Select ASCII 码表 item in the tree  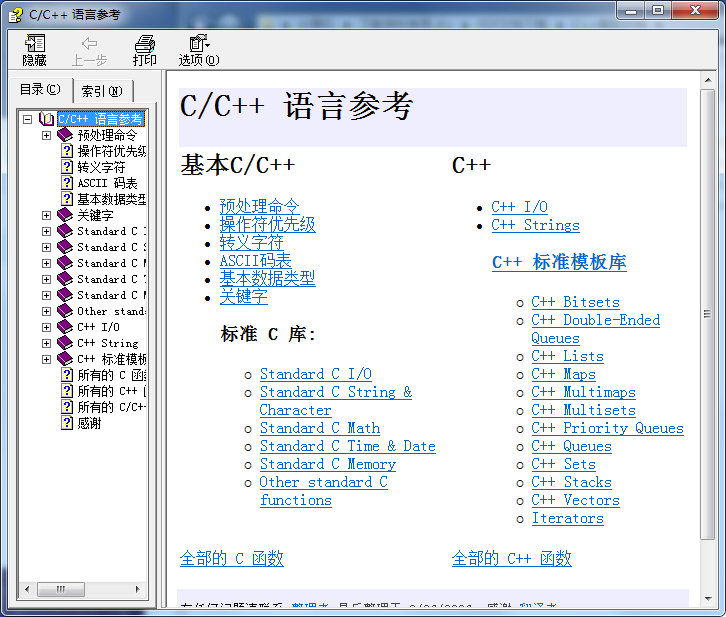click(107, 183)
